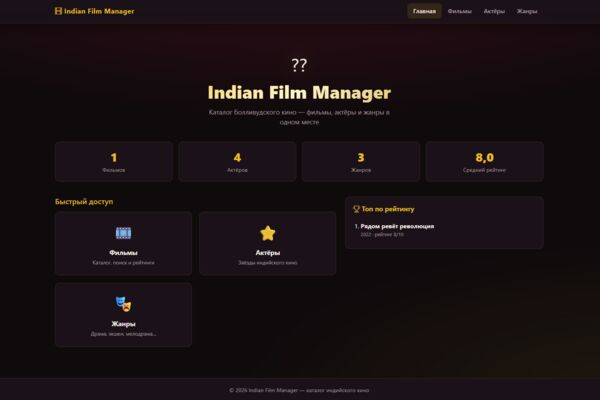Click the film strip icon in Фильмы card
The height and width of the screenshot is (400, 600).
tap(123, 233)
